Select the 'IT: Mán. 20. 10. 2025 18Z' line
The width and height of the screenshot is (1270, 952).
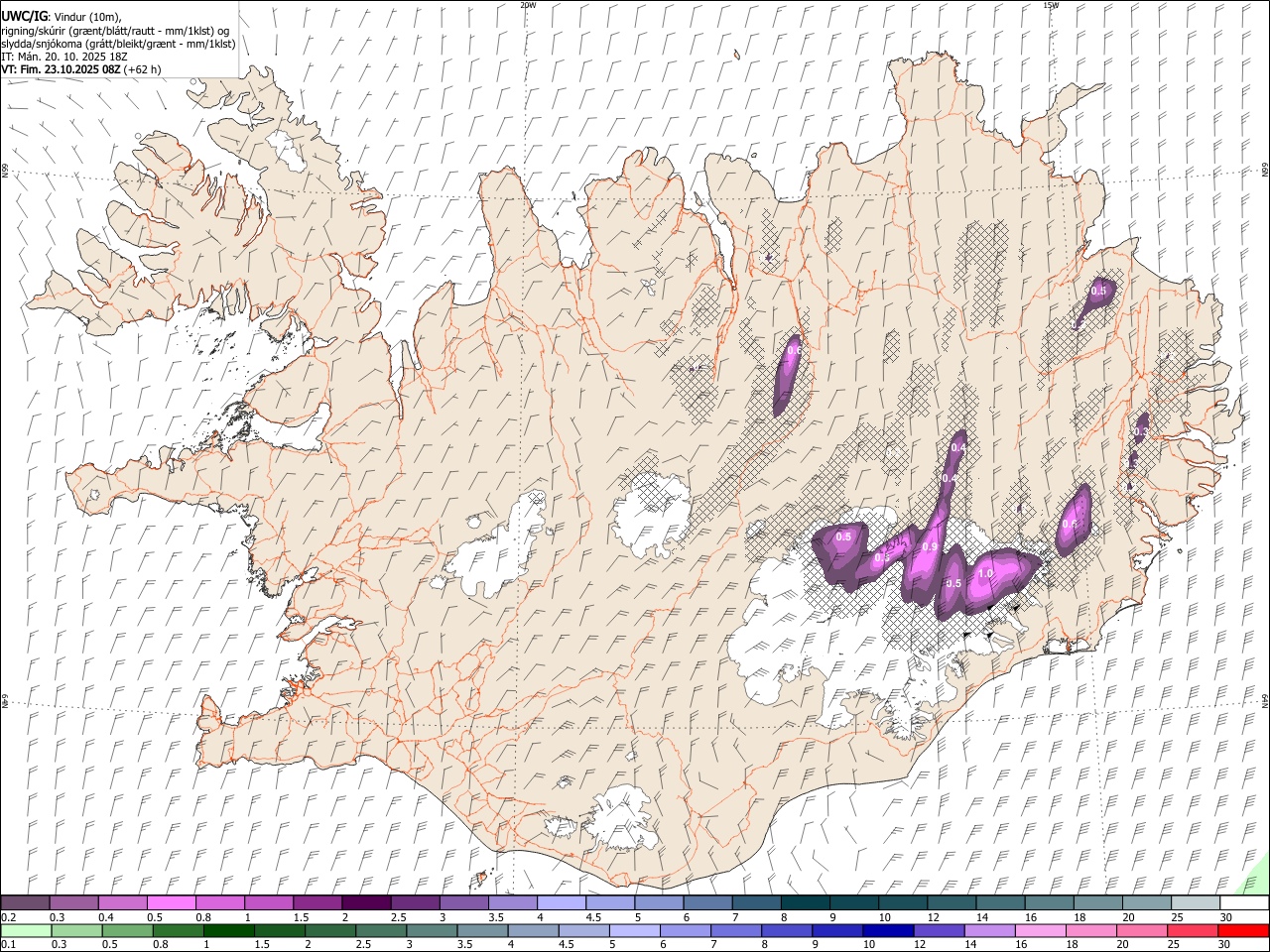click(x=64, y=57)
